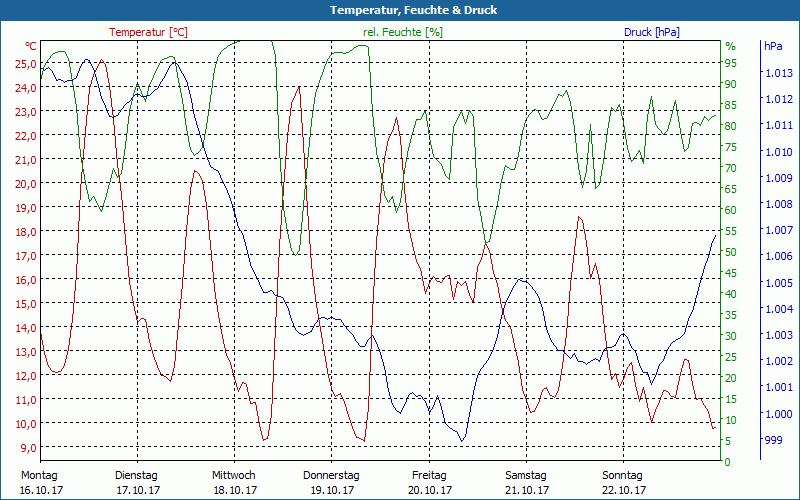Click the 9,0 temperature axis tick

coord(27,447)
